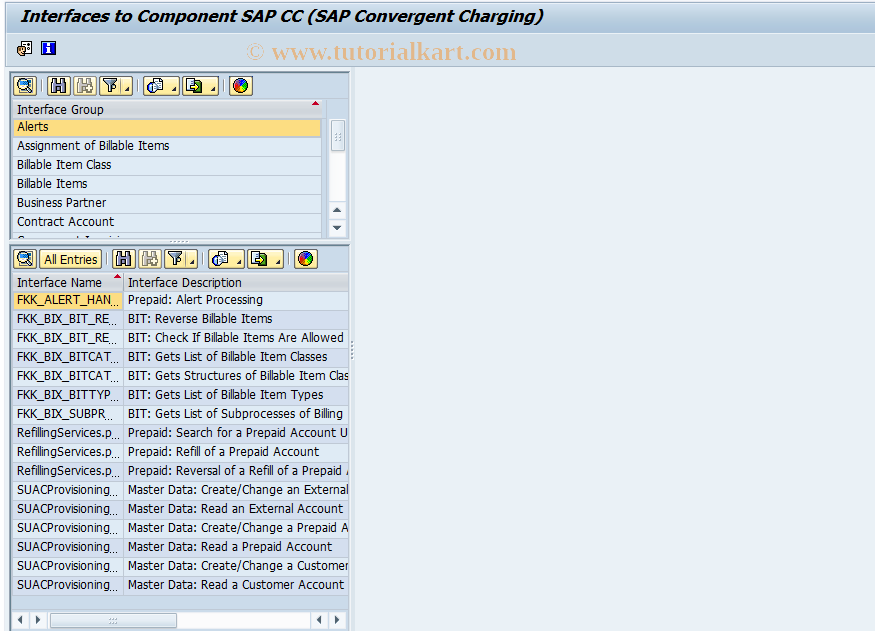875x631 pixels.
Task: Select BIT: Gets Structures of Billable Item row
Action: coord(237,376)
